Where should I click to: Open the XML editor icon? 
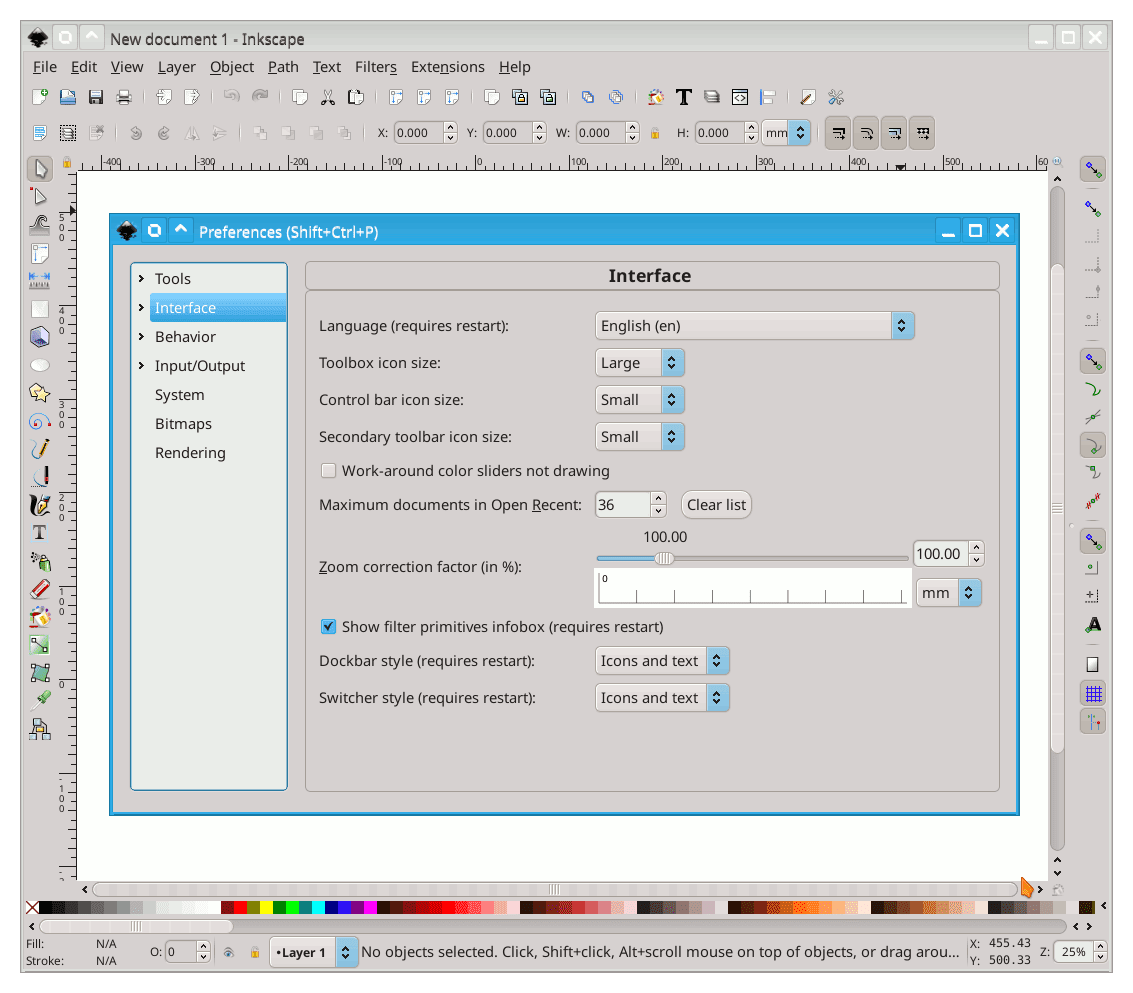tap(740, 97)
